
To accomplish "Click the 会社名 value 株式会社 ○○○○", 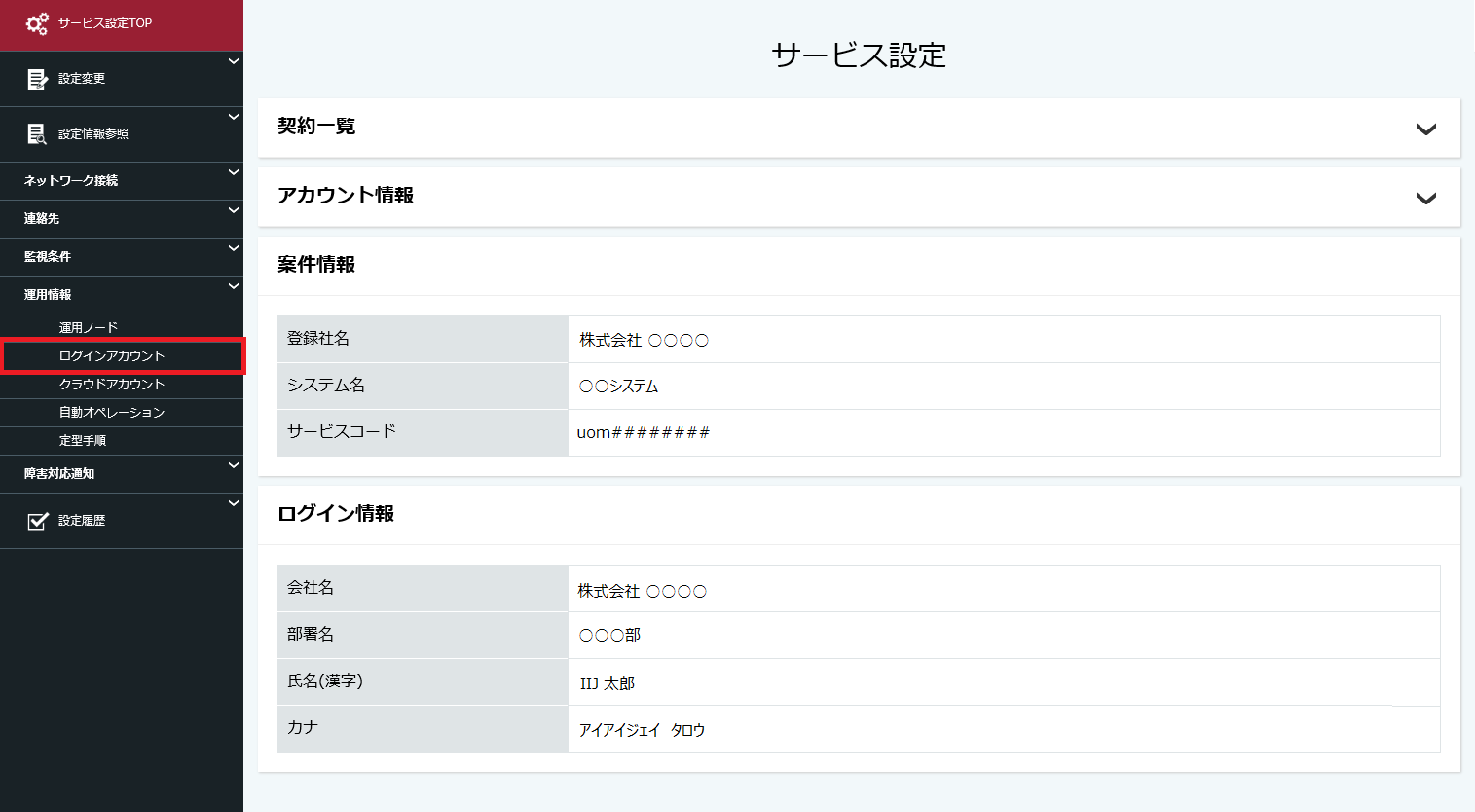I will [x=1004, y=588].
